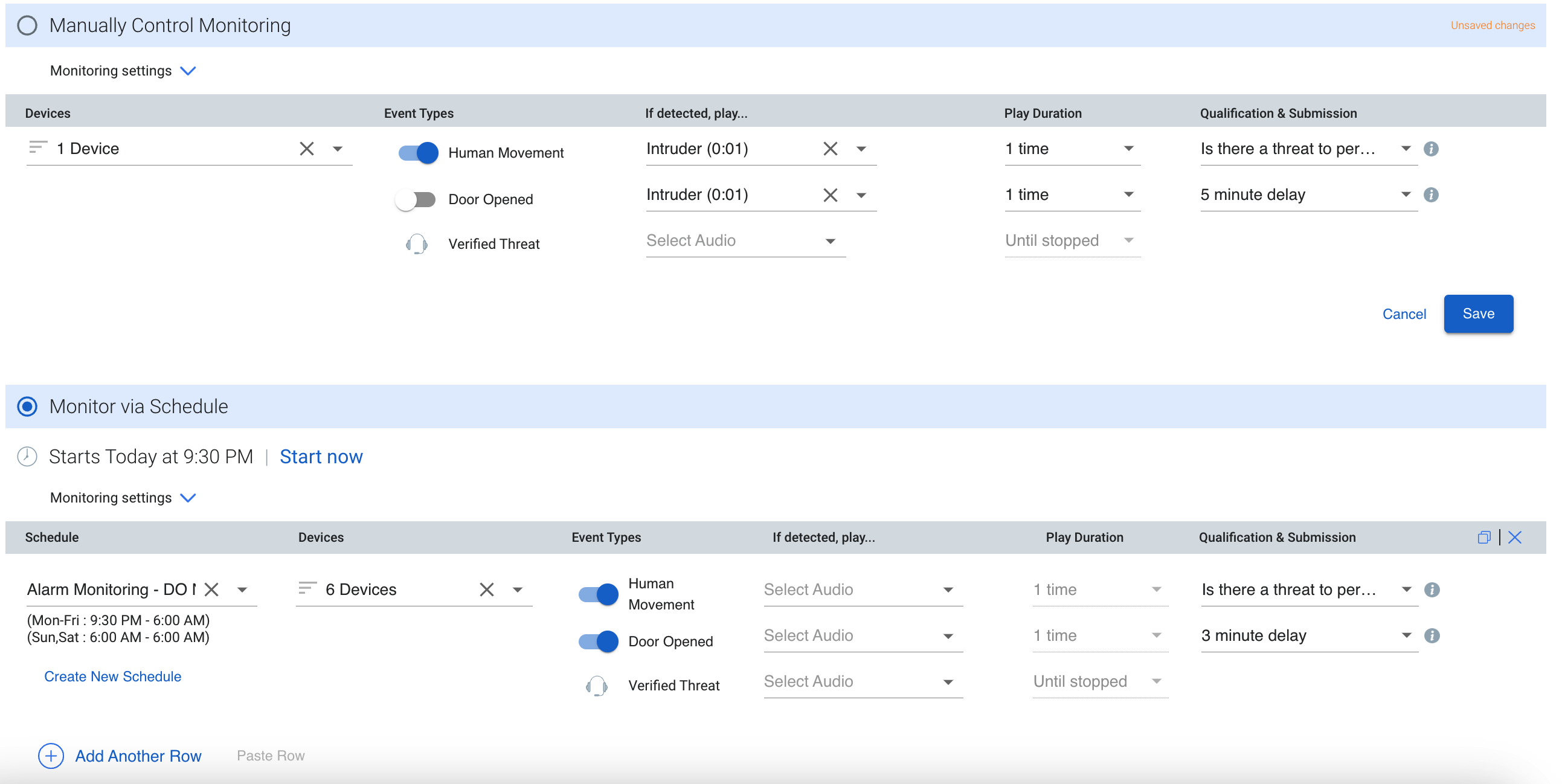Screen dimensions: 1562x784
Task: Click the info icon next to 3 minute delay
Action: pyautogui.click(x=1432, y=635)
